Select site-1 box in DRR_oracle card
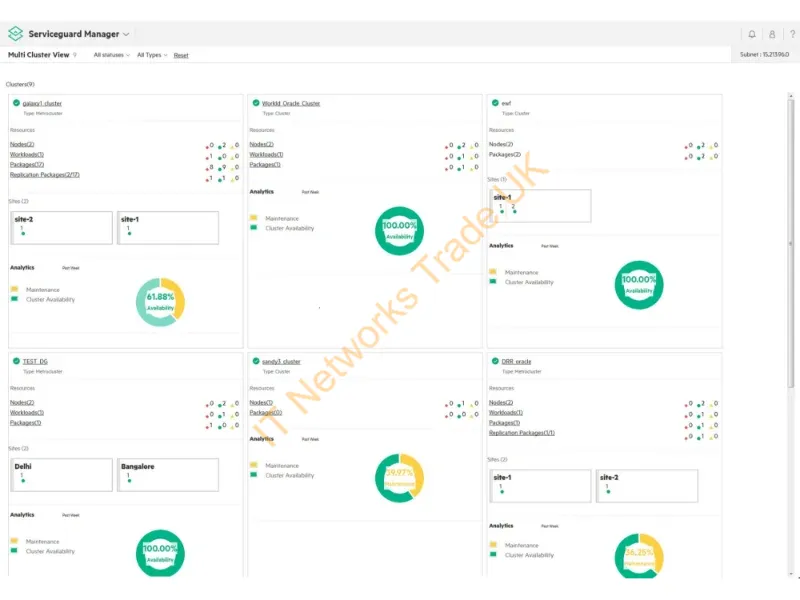 tap(540, 486)
